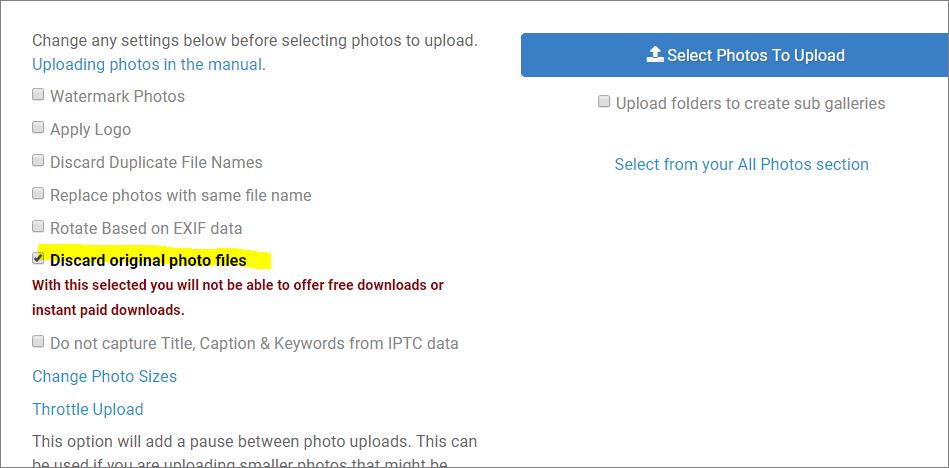The width and height of the screenshot is (949, 468).
Task: Click the upload arrow icon on blue button
Action: (655, 55)
